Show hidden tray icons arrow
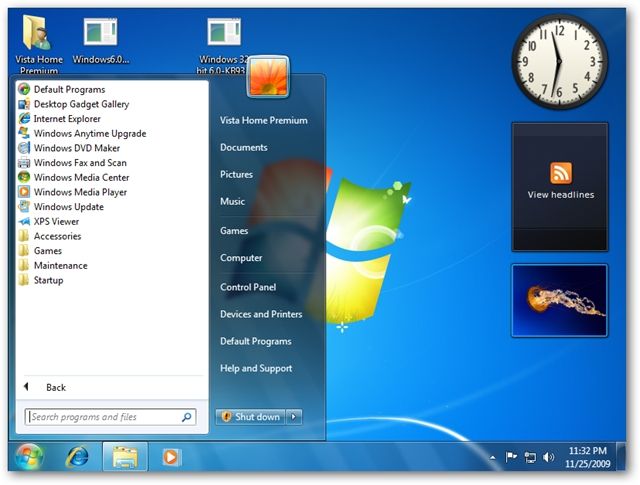 (x=493, y=458)
